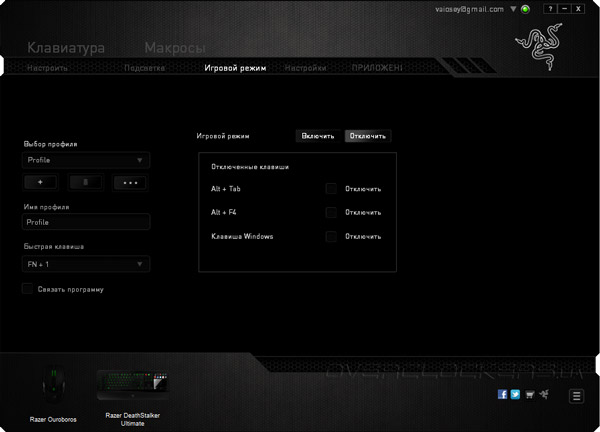
Task: Switch to the Подсветка subtab
Action: pyautogui.click(x=145, y=68)
